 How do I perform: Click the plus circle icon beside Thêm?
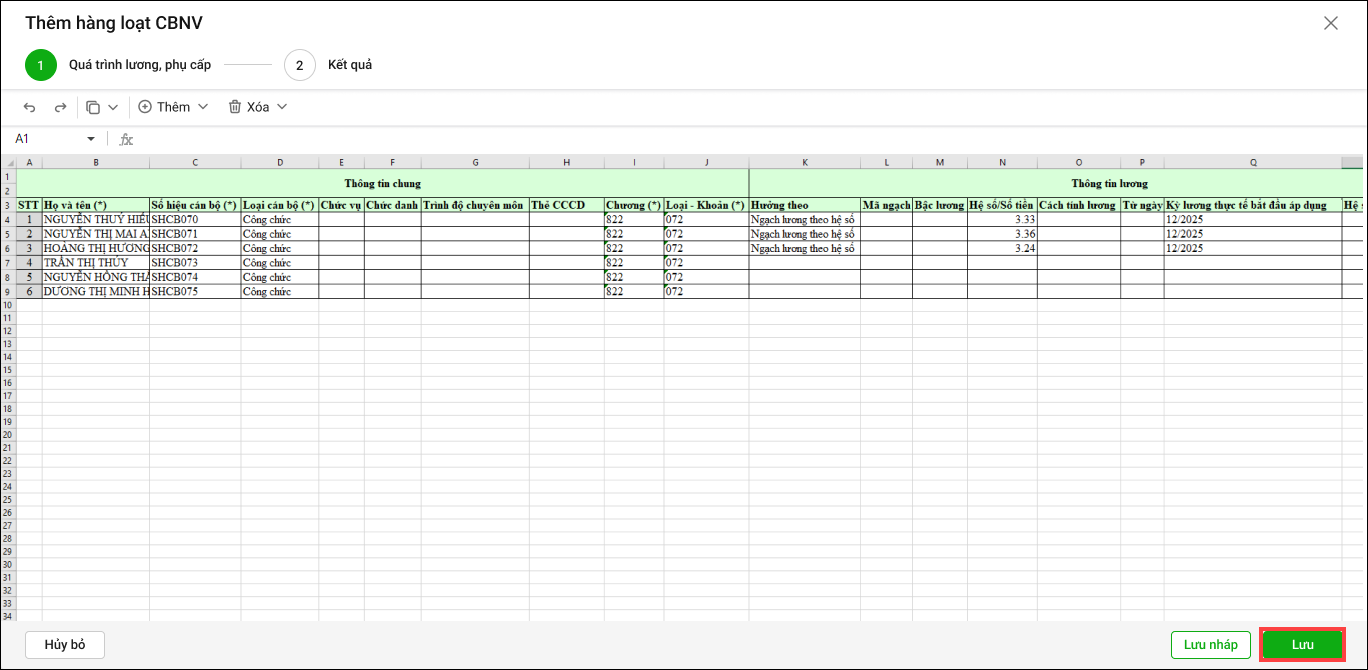[x=145, y=107]
